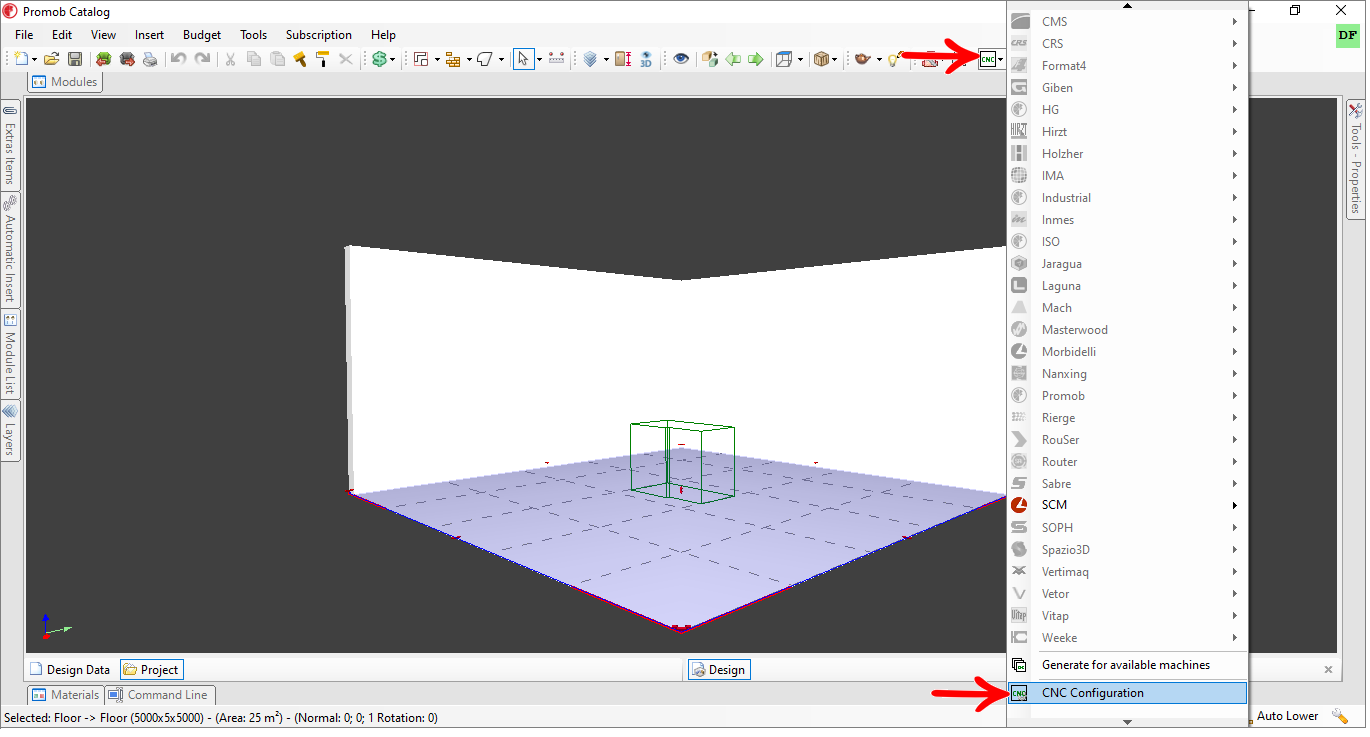Open the File menu
The width and height of the screenshot is (1370, 737).
tap(24, 34)
